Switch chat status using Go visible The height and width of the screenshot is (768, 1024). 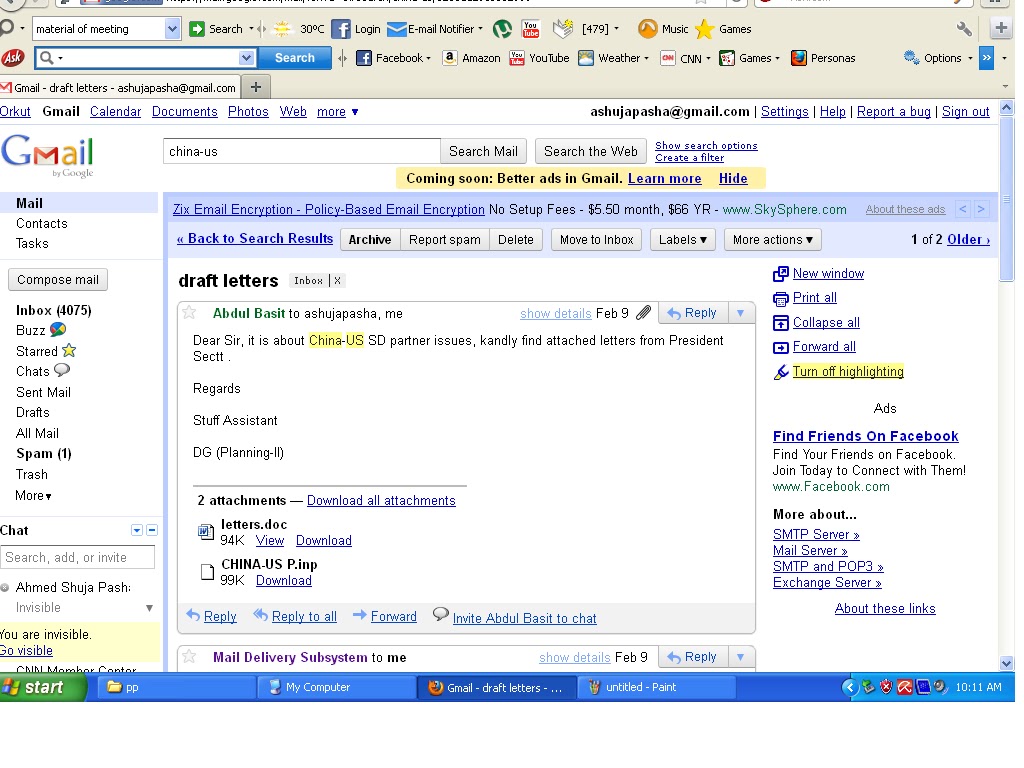26,650
